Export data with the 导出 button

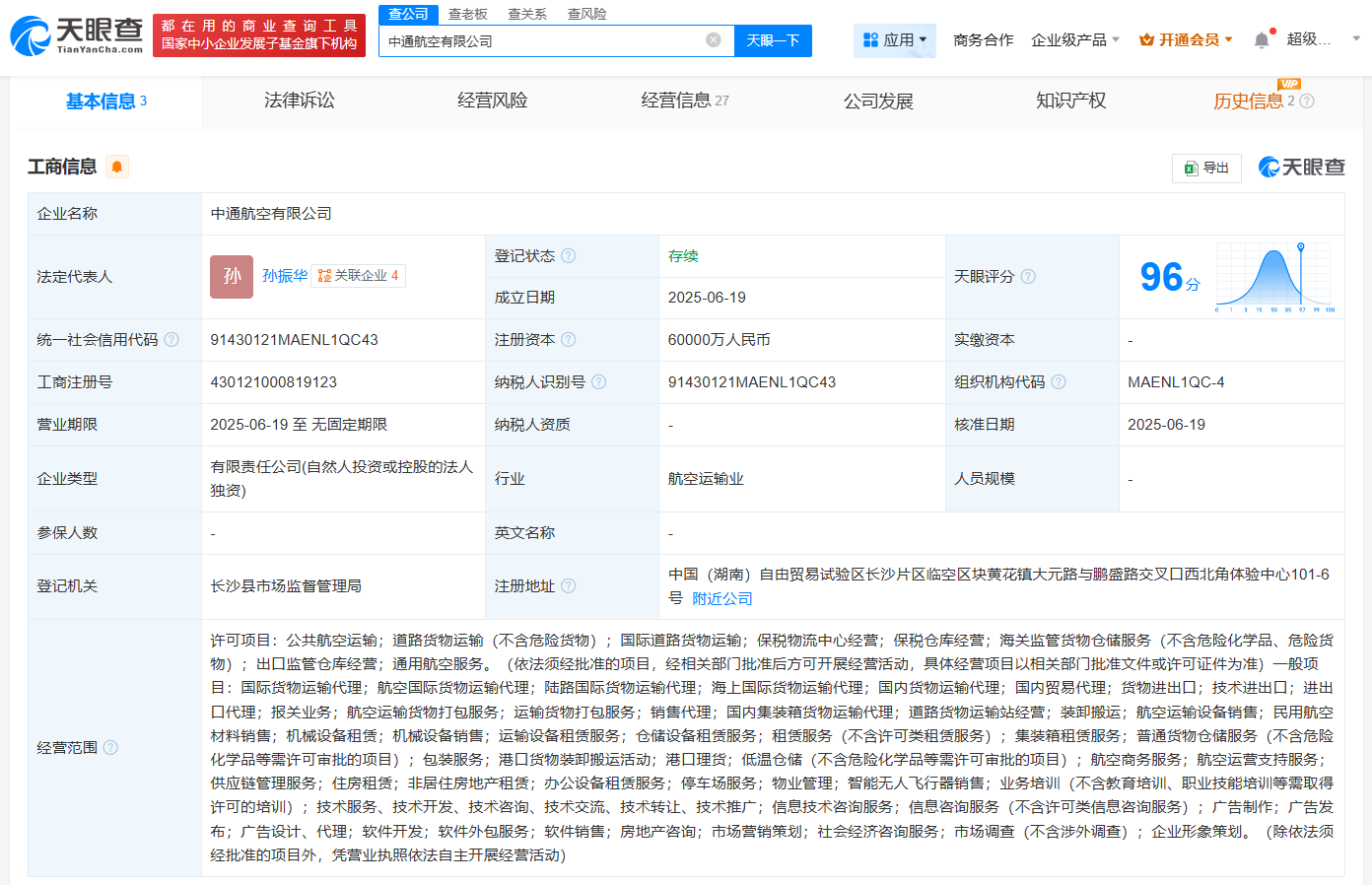pos(1206,168)
